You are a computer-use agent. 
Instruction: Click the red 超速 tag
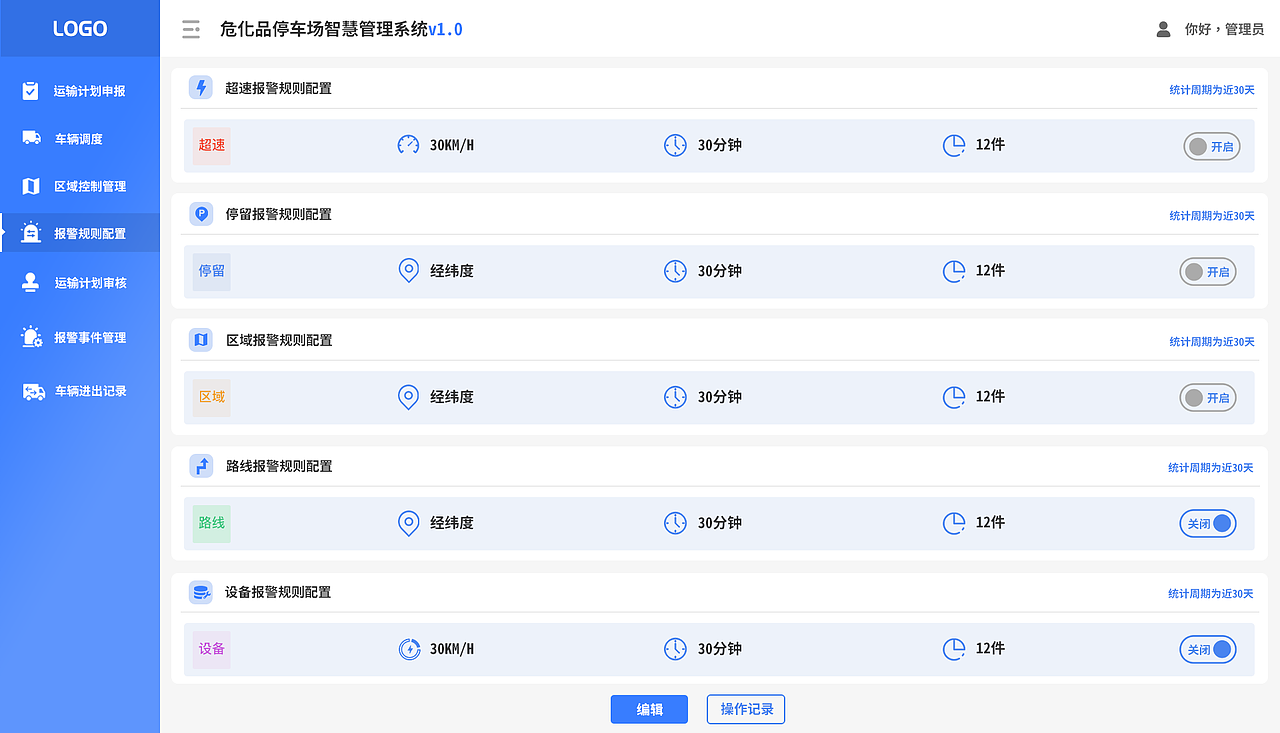tap(212, 146)
